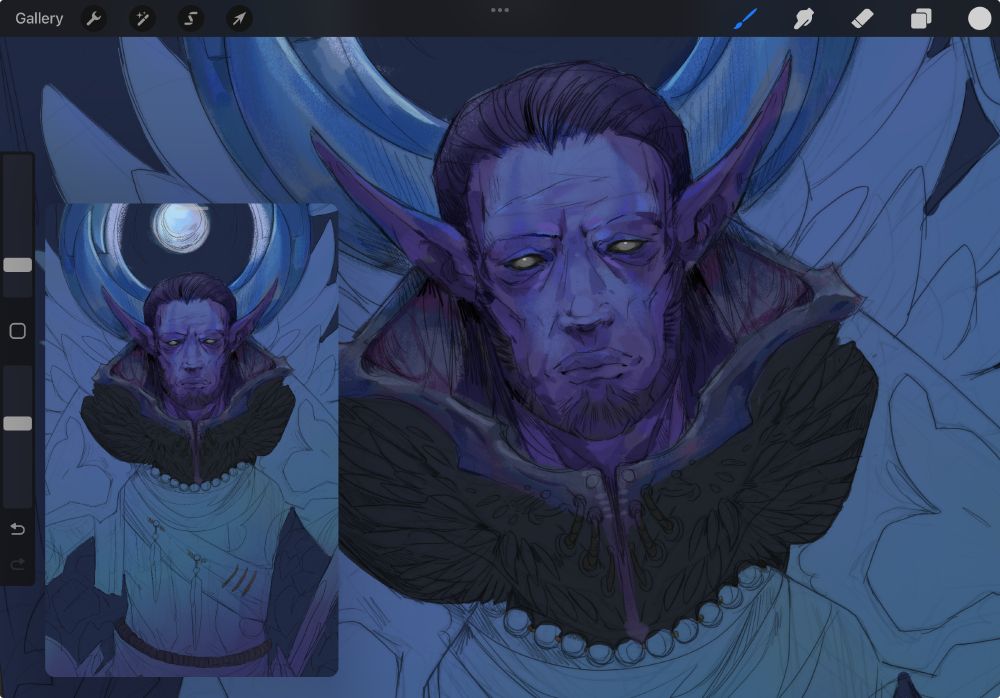
Task: Open the Actions wrench menu
Action: pos(94,19)
